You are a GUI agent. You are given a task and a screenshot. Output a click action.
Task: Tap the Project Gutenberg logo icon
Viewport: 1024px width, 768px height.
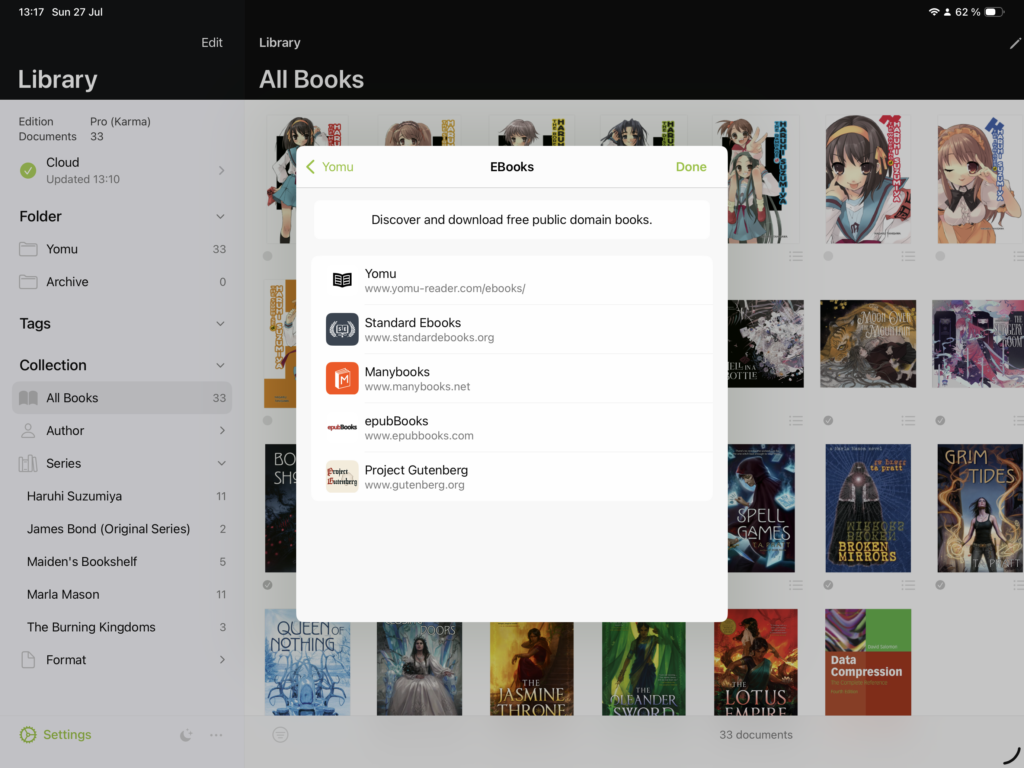tap(342, 476)
